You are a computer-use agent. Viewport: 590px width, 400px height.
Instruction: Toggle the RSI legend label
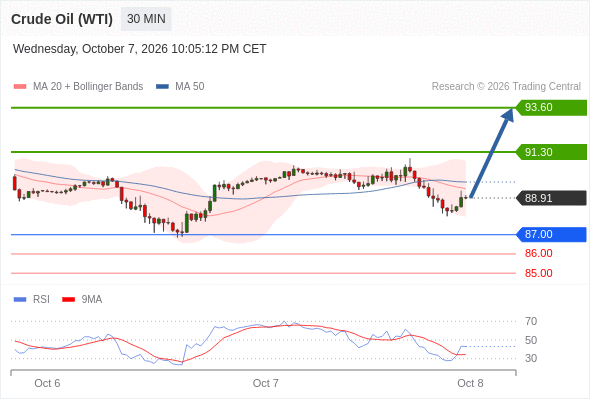(41, 300)
